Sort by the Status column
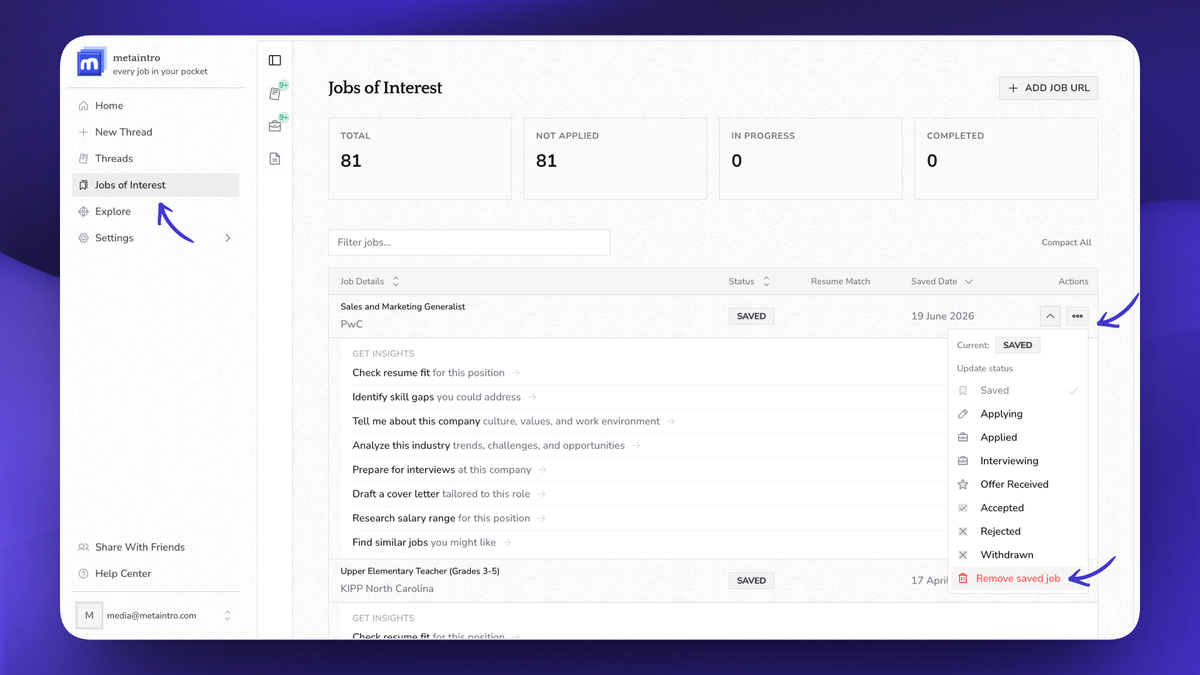 [x=749, y=282]
